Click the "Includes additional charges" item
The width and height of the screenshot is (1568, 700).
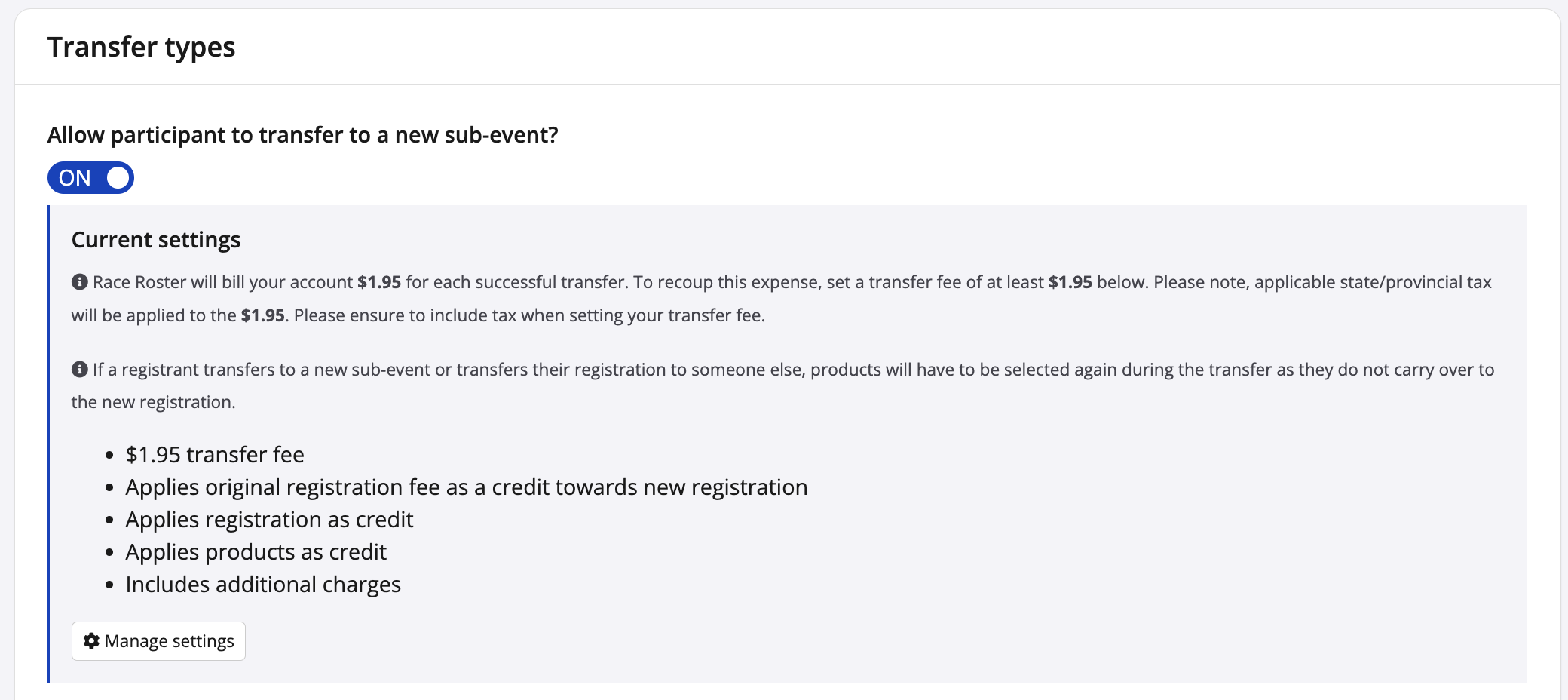(263, 585)
